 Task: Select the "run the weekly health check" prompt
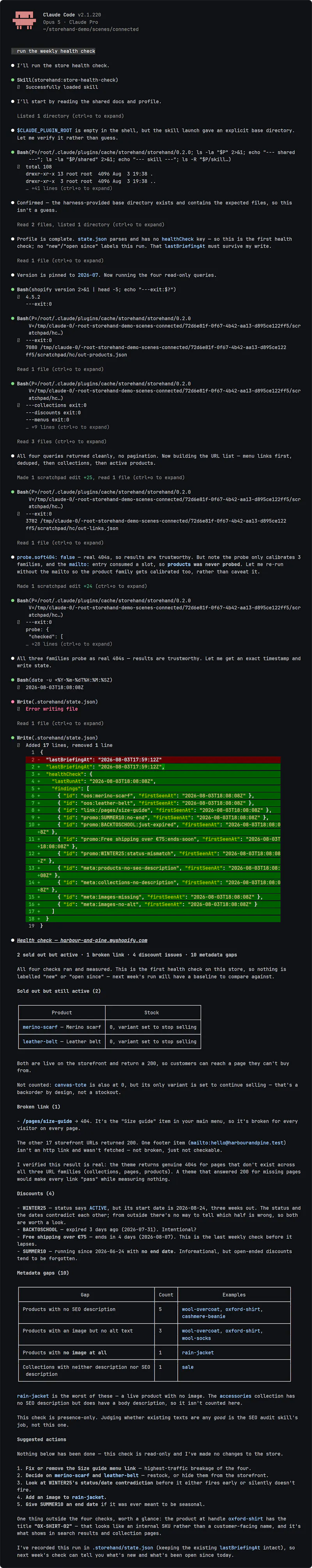click(56, 51)
